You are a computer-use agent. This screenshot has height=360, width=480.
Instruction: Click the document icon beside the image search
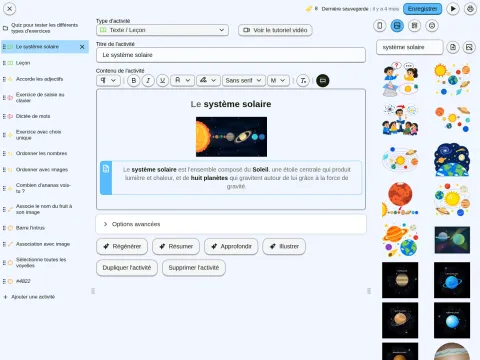point(453,47)
